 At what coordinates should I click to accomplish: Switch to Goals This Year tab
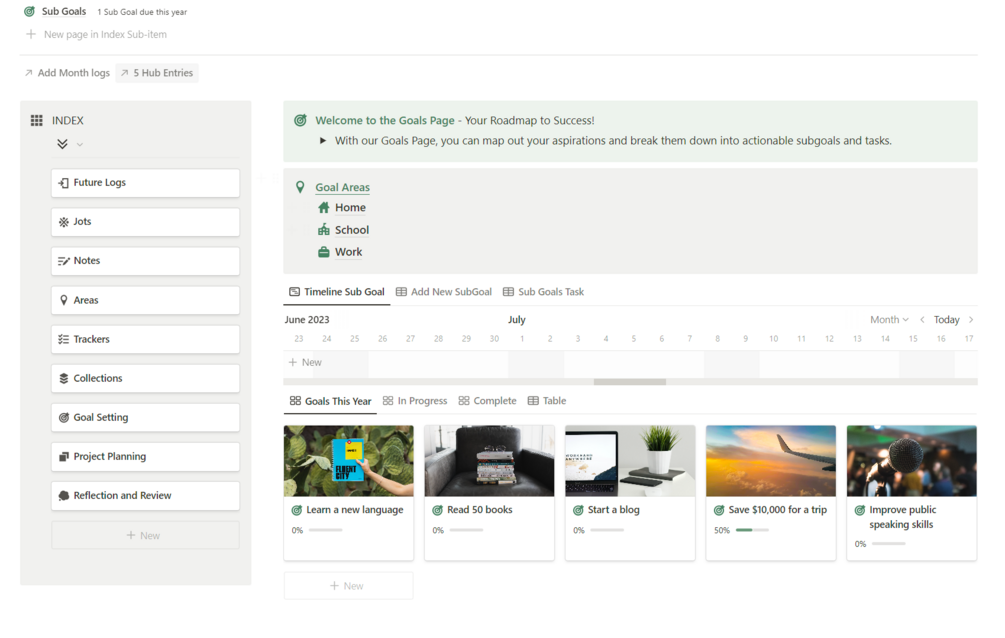[x=331, y=401]
